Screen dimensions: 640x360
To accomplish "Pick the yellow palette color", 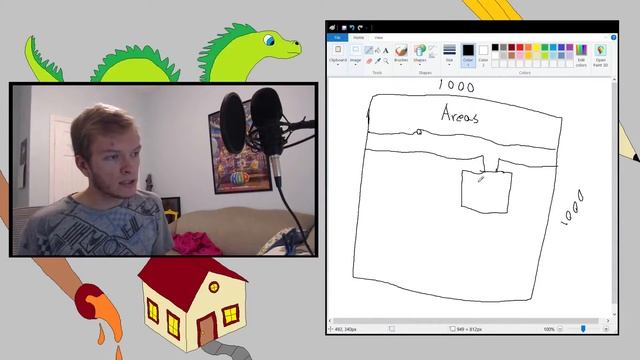I will (536, 47).
